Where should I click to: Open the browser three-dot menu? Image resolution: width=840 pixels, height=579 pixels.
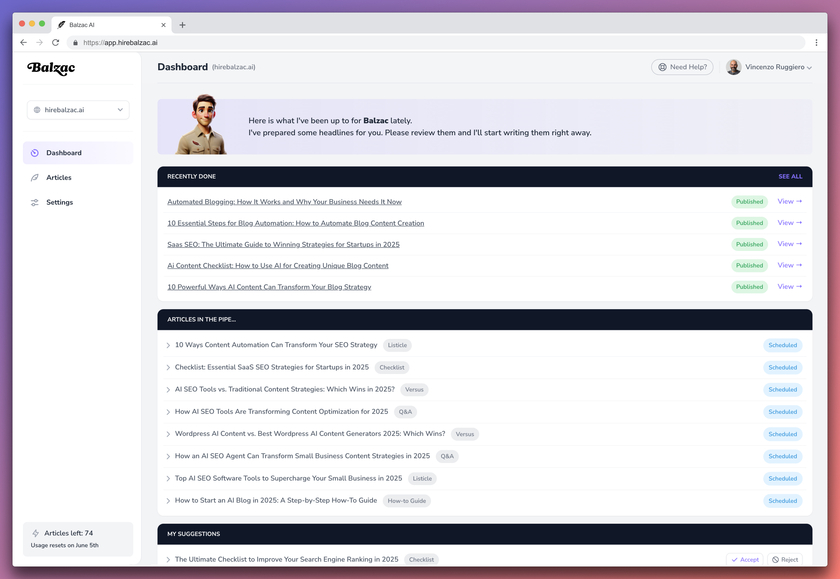coord(816,42)
